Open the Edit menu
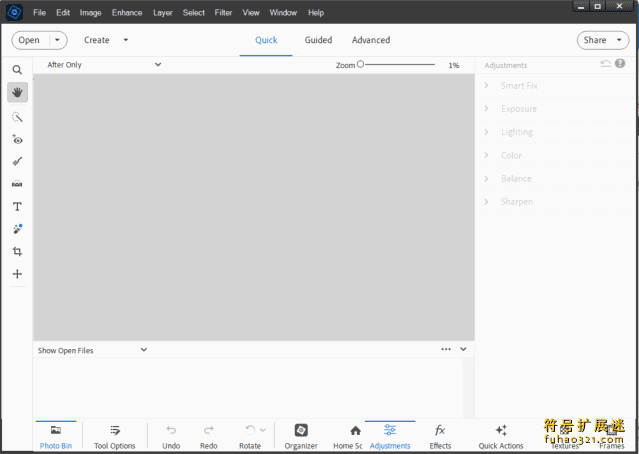Screen dimensions: 639x454 tap(63, 13)
